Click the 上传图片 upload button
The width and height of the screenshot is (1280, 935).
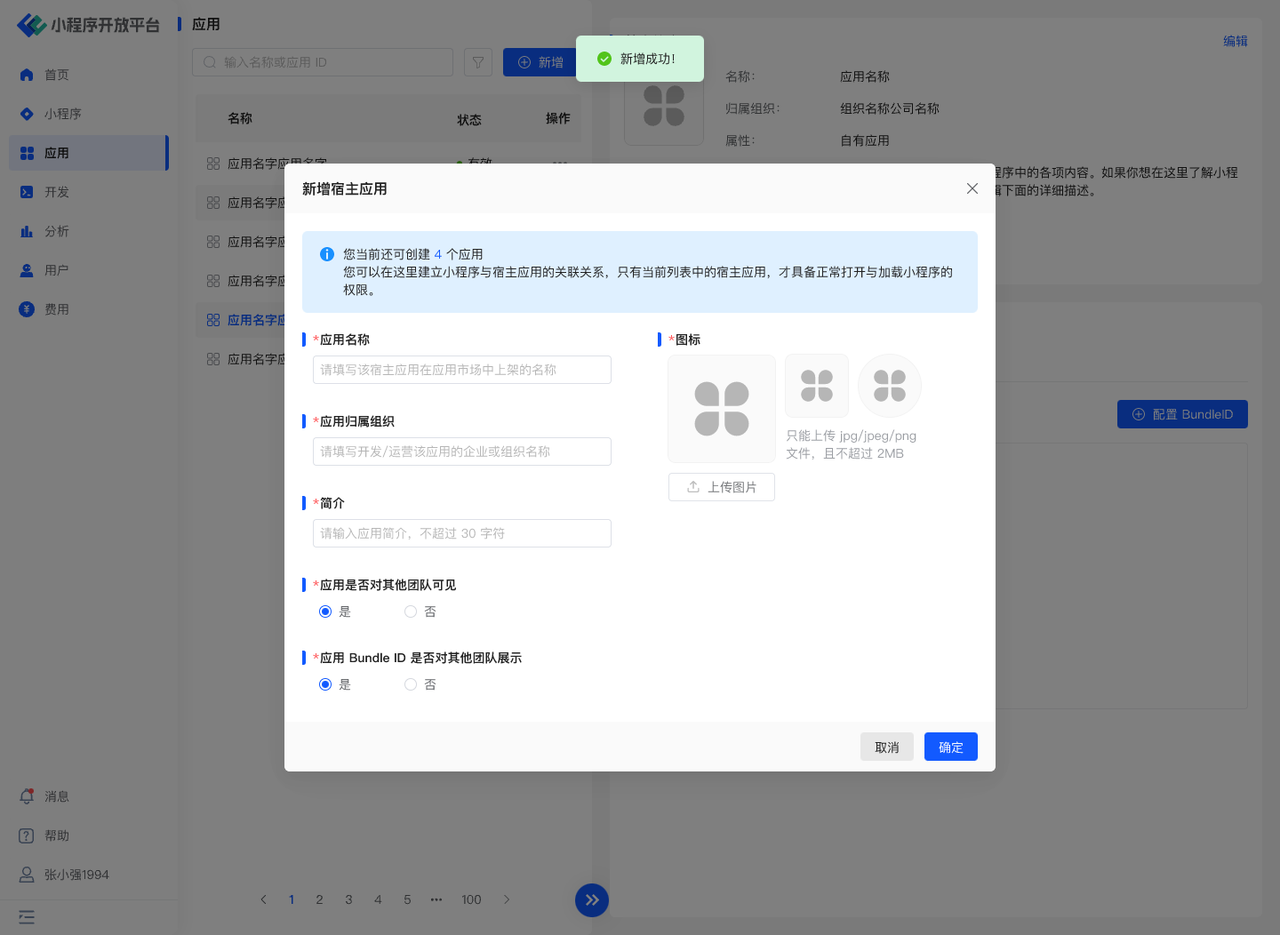pos(721,487)
